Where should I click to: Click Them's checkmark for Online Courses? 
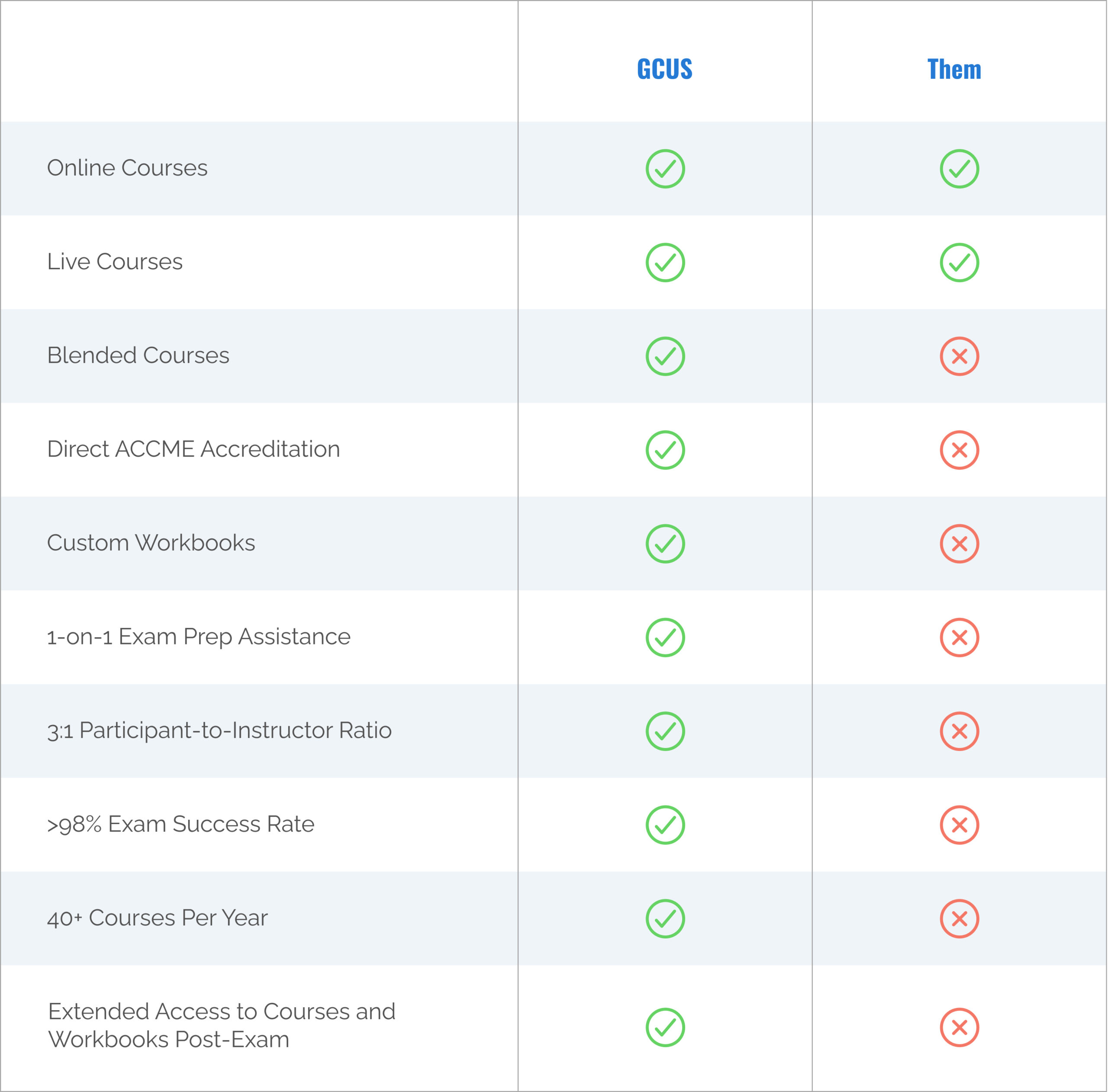[960, 169]
